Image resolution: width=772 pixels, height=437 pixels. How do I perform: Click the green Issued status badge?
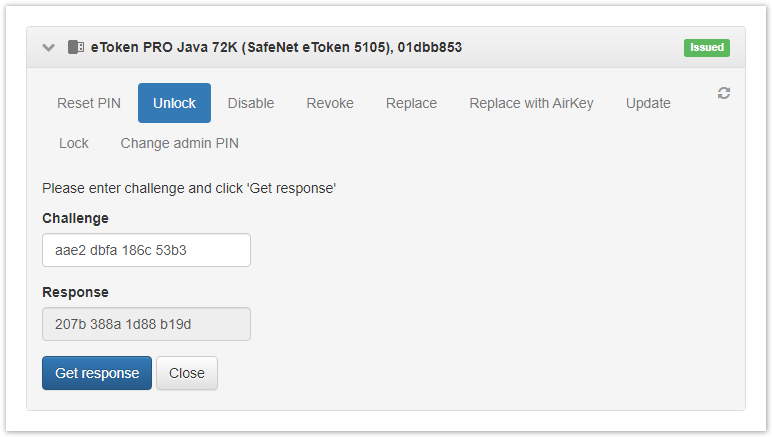pyautogui.click(x=707, y=47)
